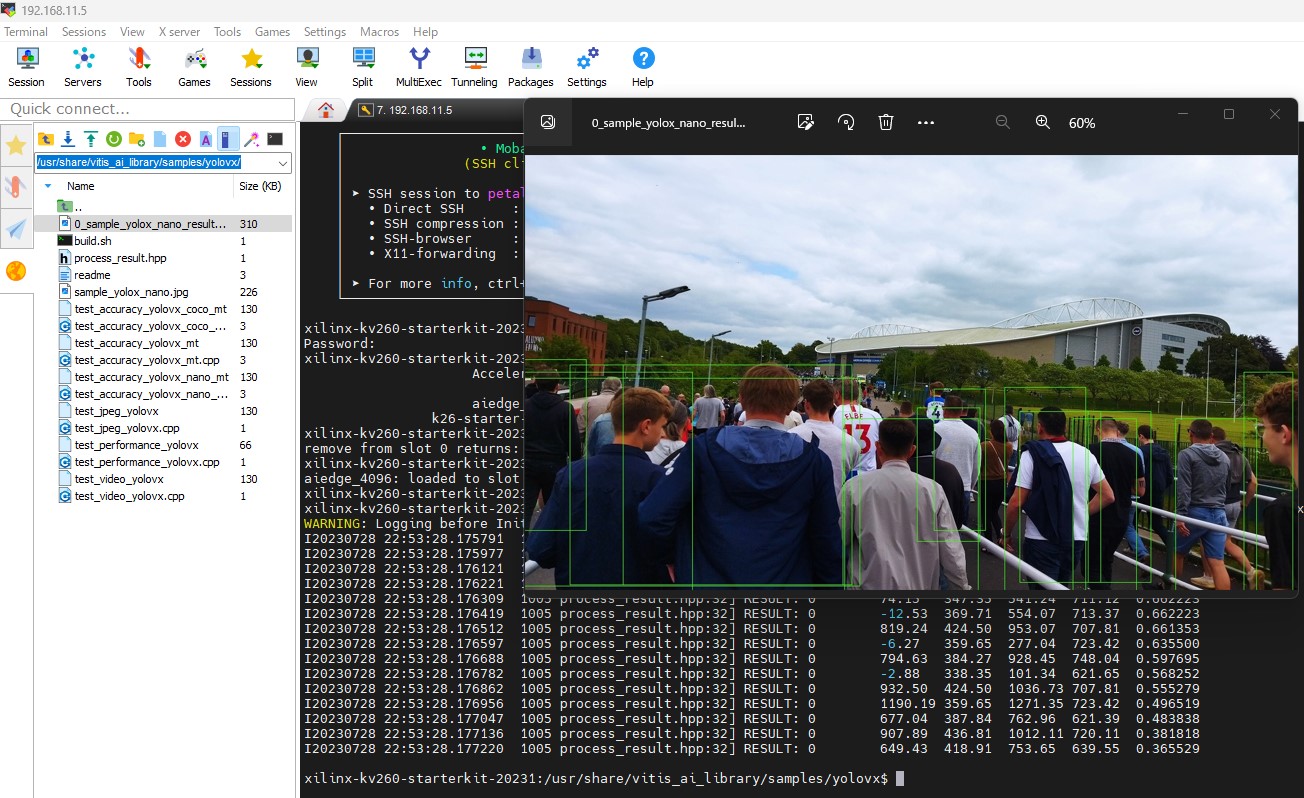Open the Tunneling manager
Viewport: 1304px width, 798px height.
coord(474,66)
